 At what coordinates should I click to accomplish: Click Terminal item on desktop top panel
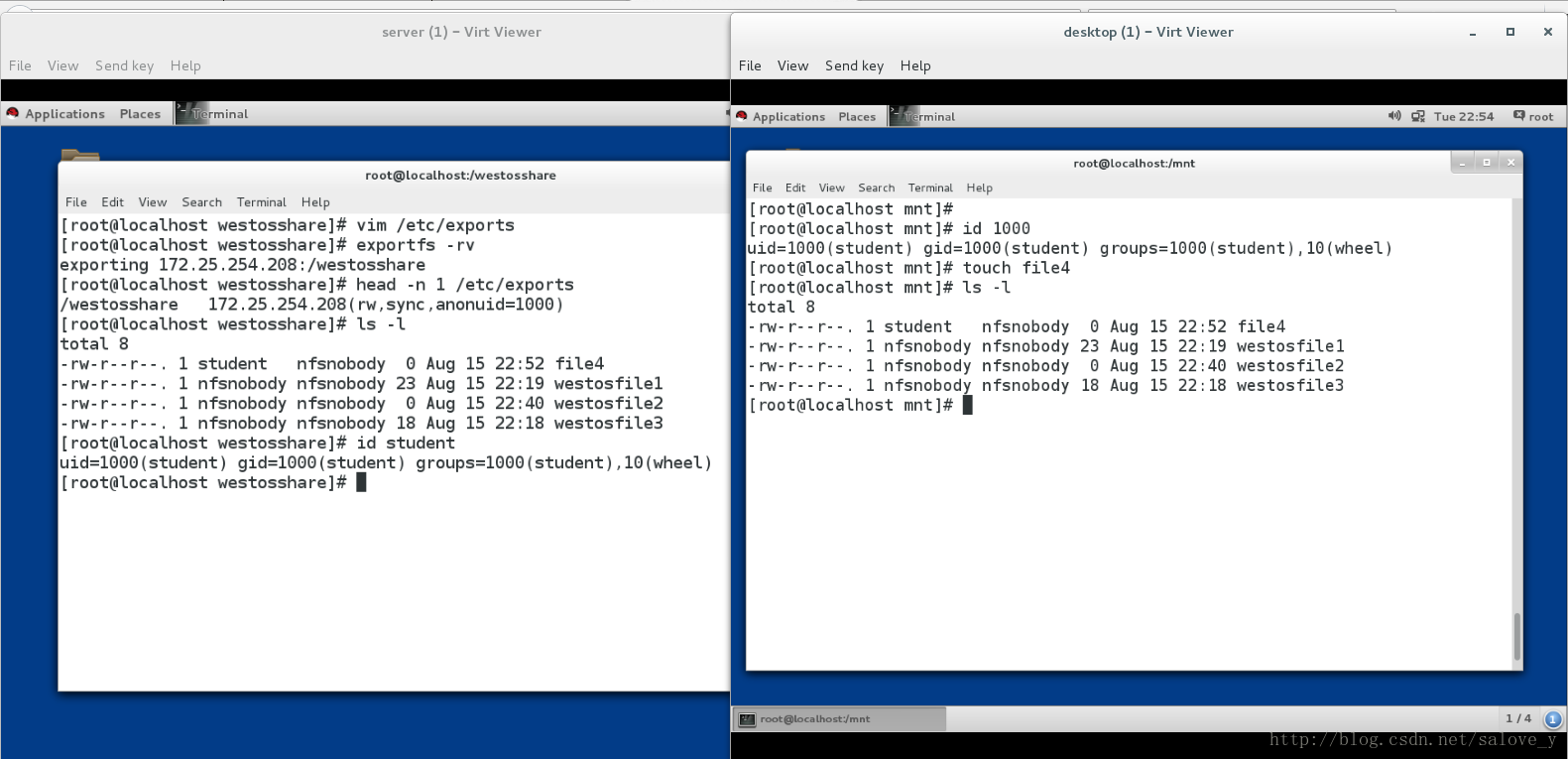[x=923, y=117]
